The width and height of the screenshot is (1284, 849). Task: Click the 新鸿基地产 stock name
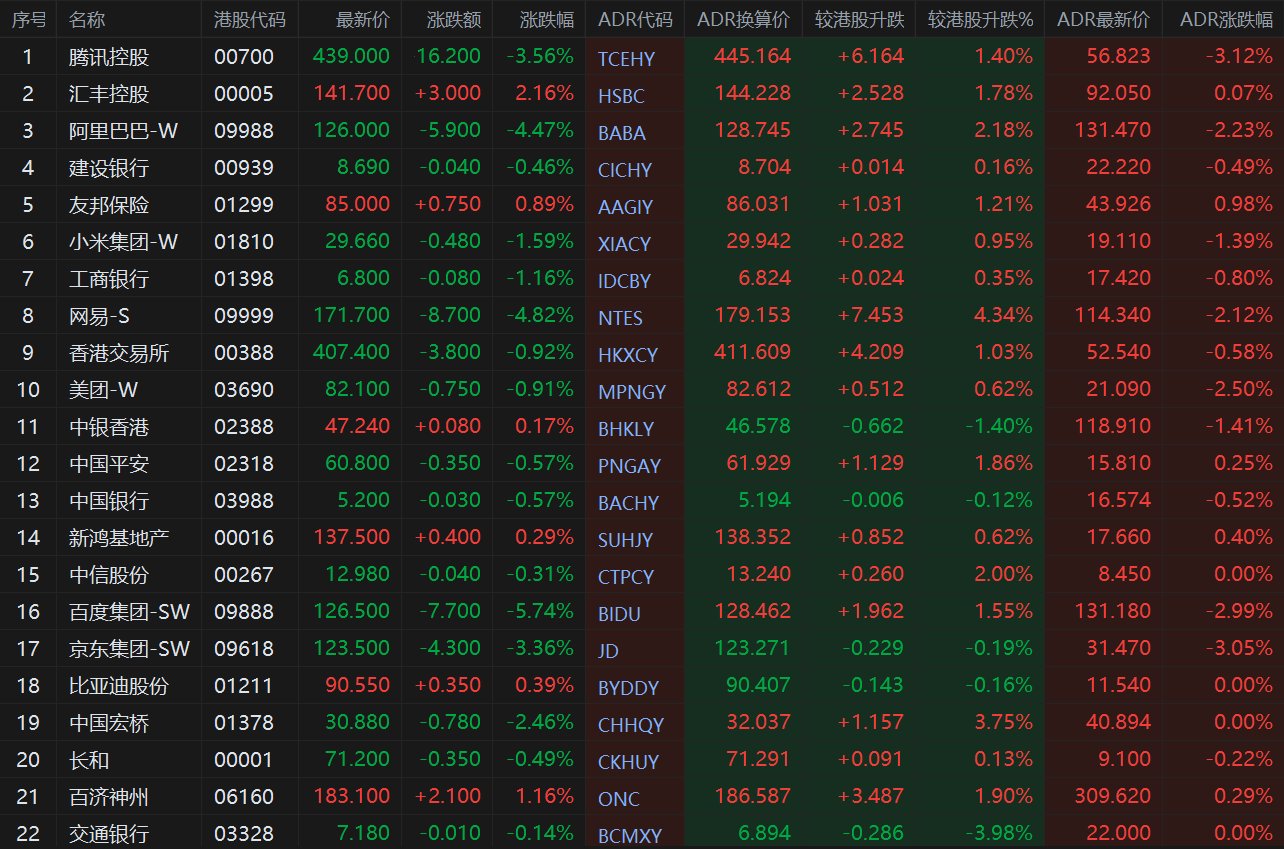(x=120, y=538)
